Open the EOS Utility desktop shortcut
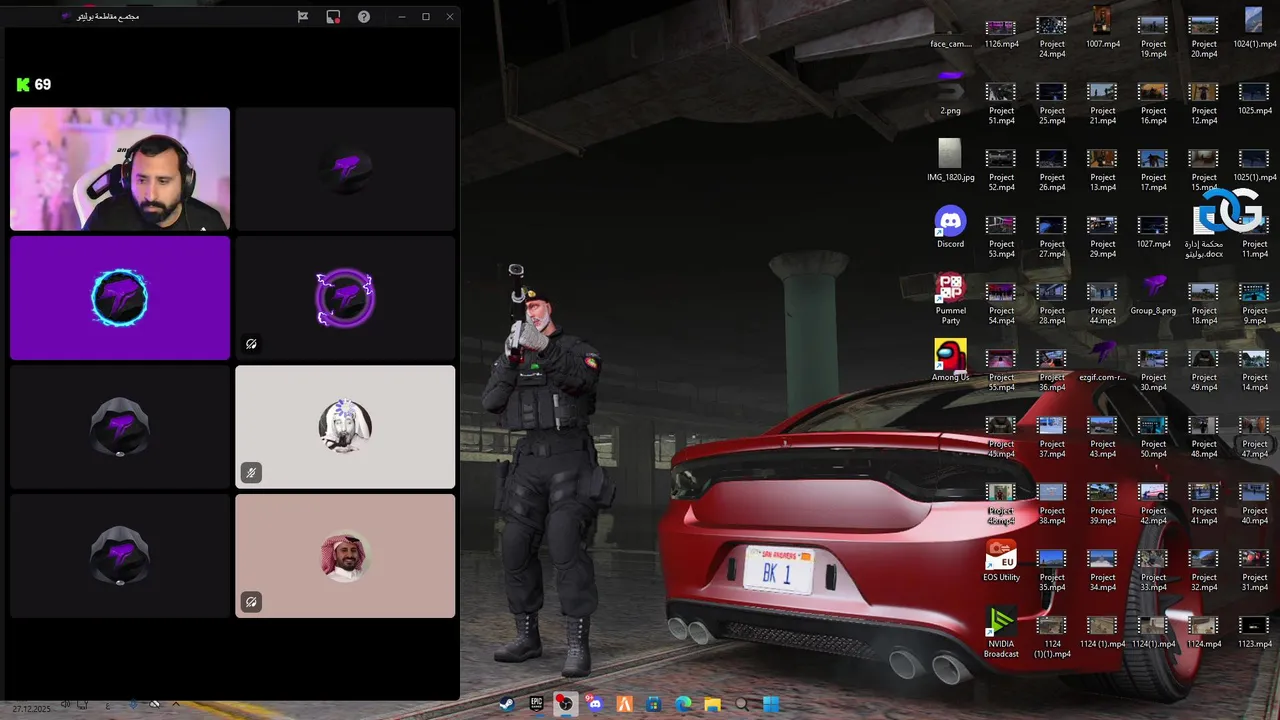This screenshot has width=1280, height=720. pyautogui.click(x=1001, y=561)
